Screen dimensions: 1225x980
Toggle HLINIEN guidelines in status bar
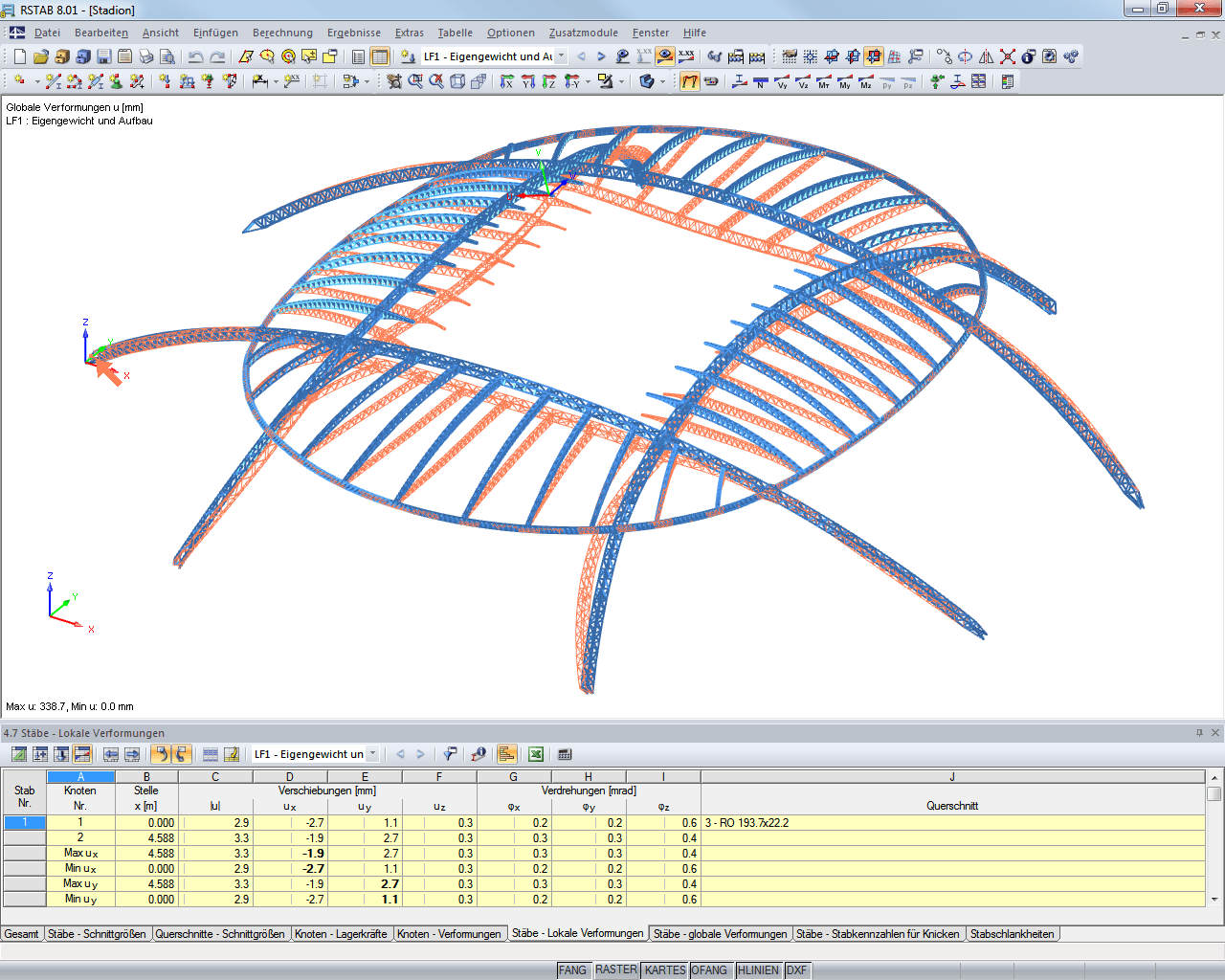pyautogui.click(x=759, y=970)
